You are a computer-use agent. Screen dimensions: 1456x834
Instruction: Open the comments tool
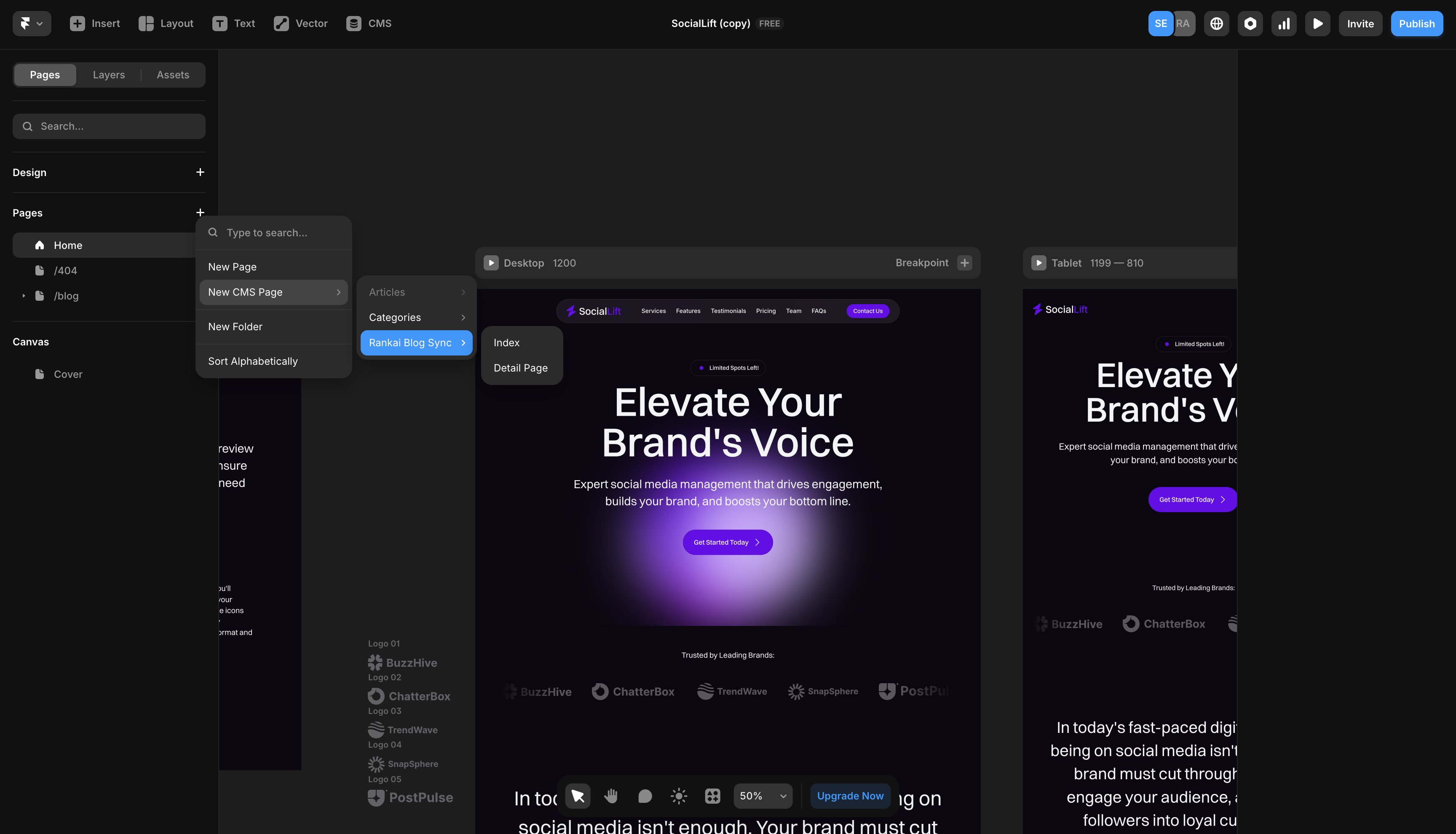pos(645,796)
